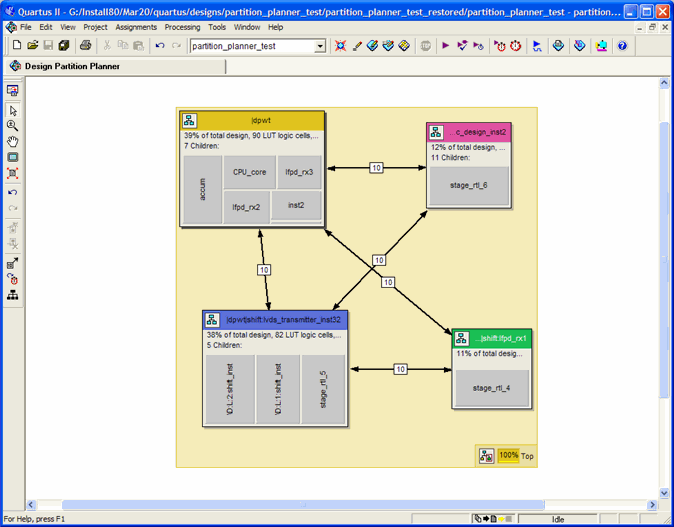This screenshot has width=674, height=527.
Task: Select the stage_rtl_6 child block
Action: point(468,185)
